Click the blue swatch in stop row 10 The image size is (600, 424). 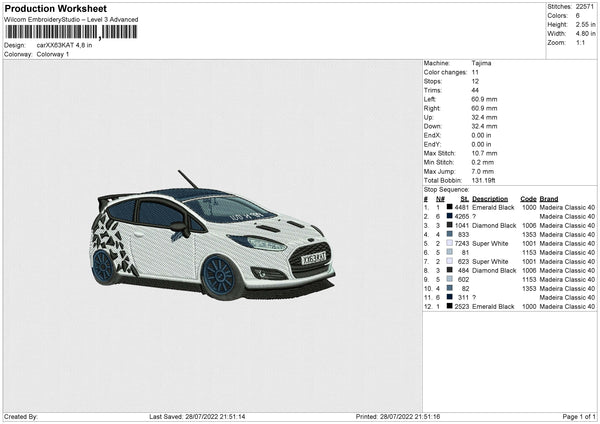click(x=449, y=289)
